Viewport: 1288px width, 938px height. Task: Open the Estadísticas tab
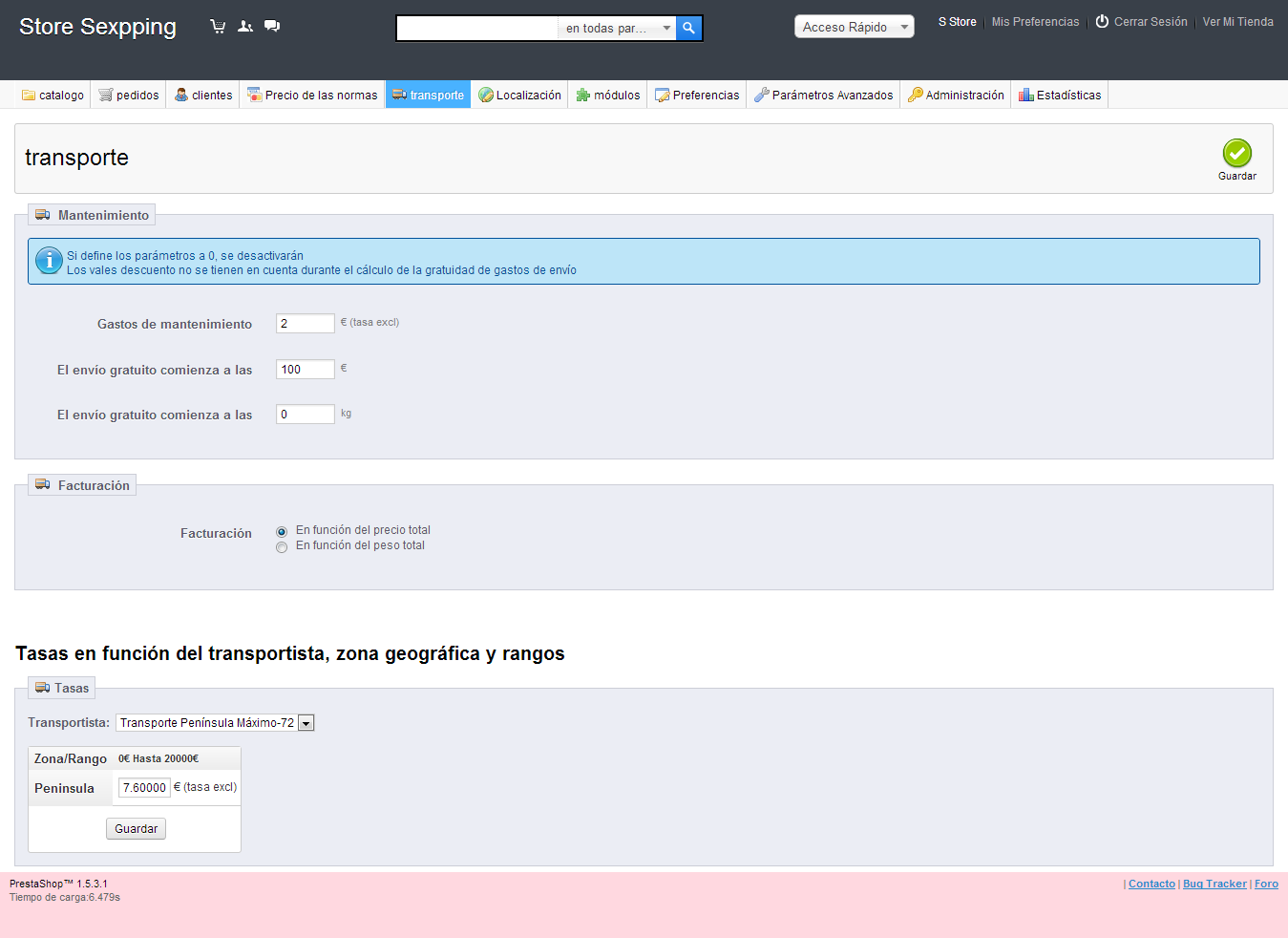pyautogui.click(x=1060, y=95)
